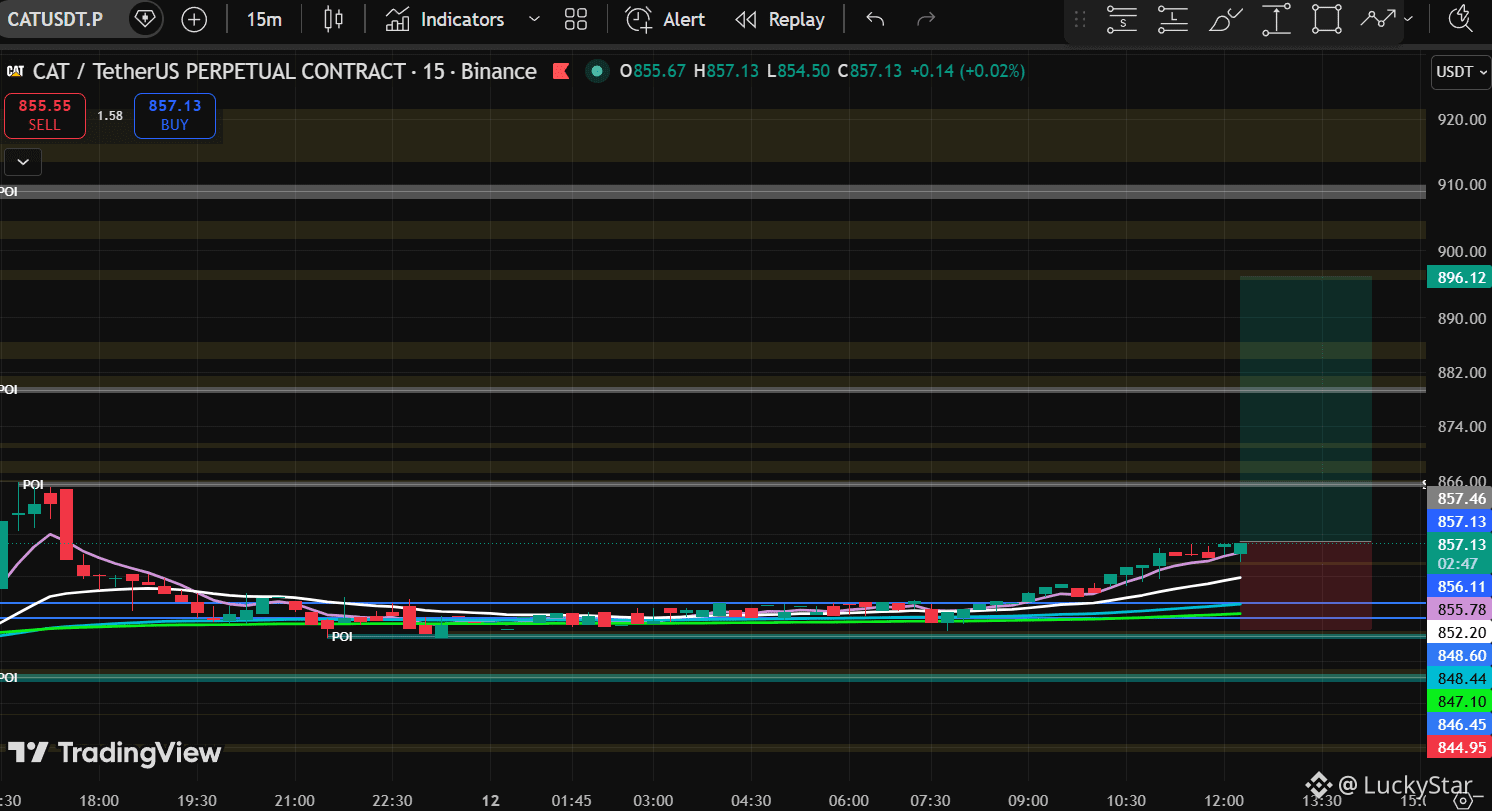Select the red stop-loss zone of the long position
This screenshot has width=1492, height=811.
(1305, 586)
